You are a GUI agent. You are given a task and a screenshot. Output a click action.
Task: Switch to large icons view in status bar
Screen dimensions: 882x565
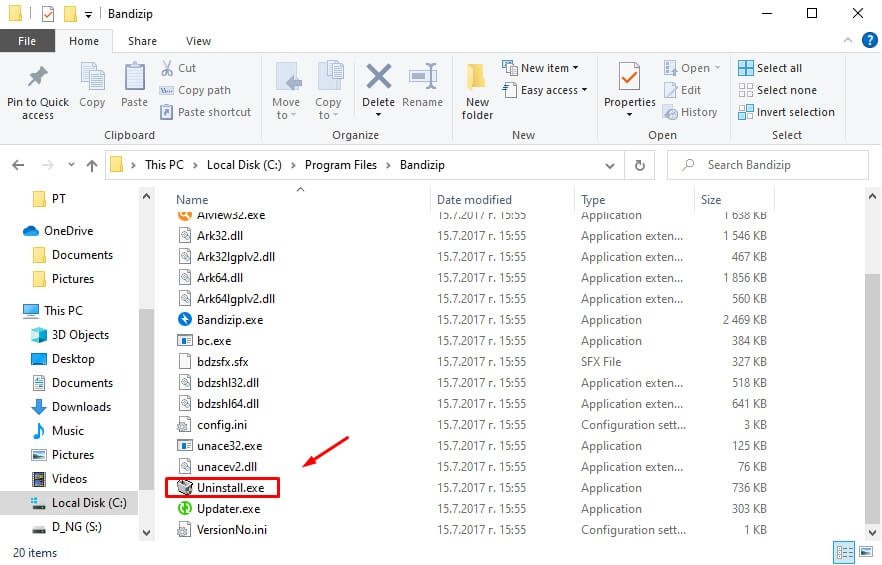coord(866,552)
